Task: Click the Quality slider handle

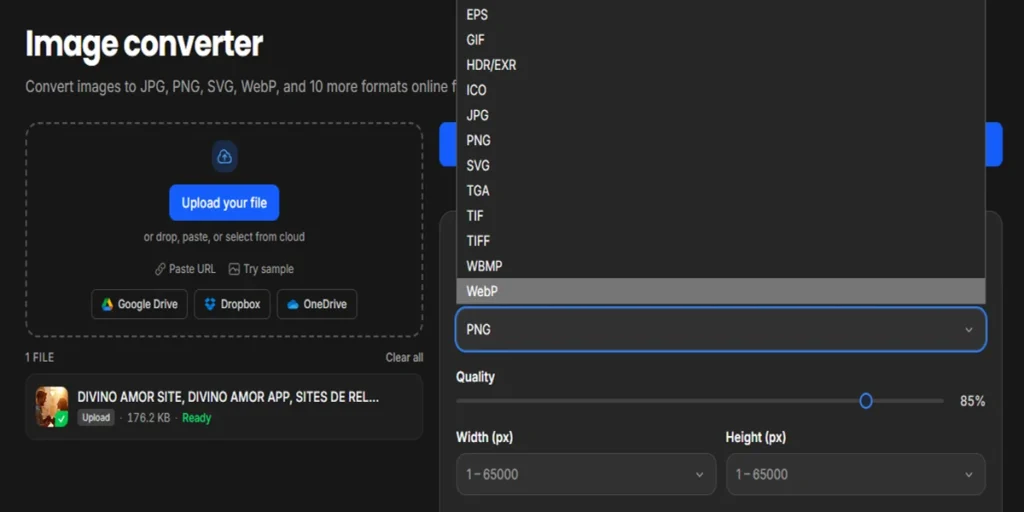Action: (x=866, y=401)
